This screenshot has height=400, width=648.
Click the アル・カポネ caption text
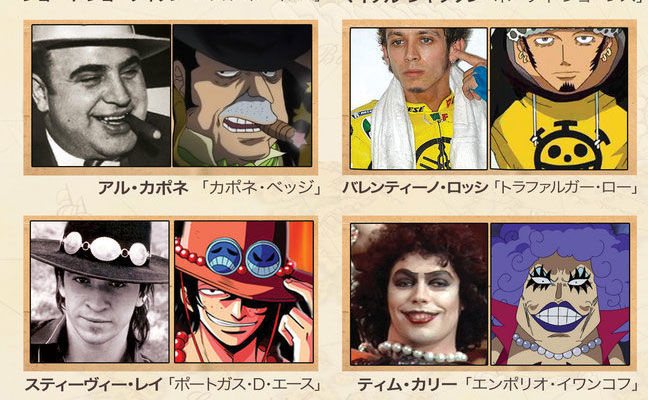[143, 188]
